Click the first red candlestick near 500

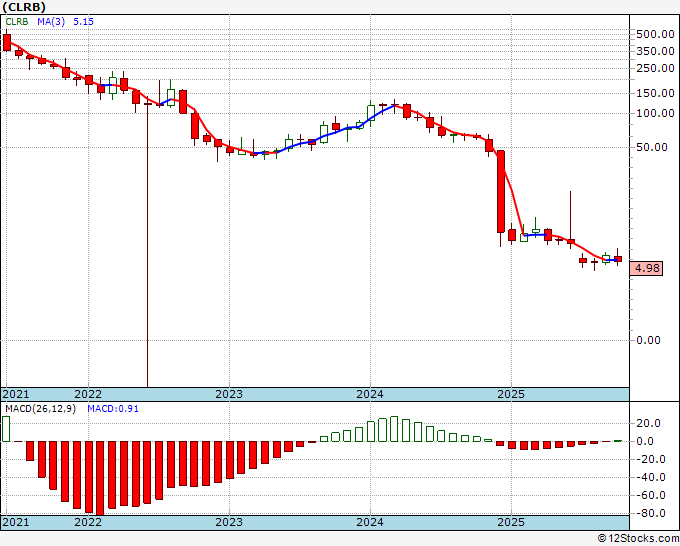[x=7, y=43]
